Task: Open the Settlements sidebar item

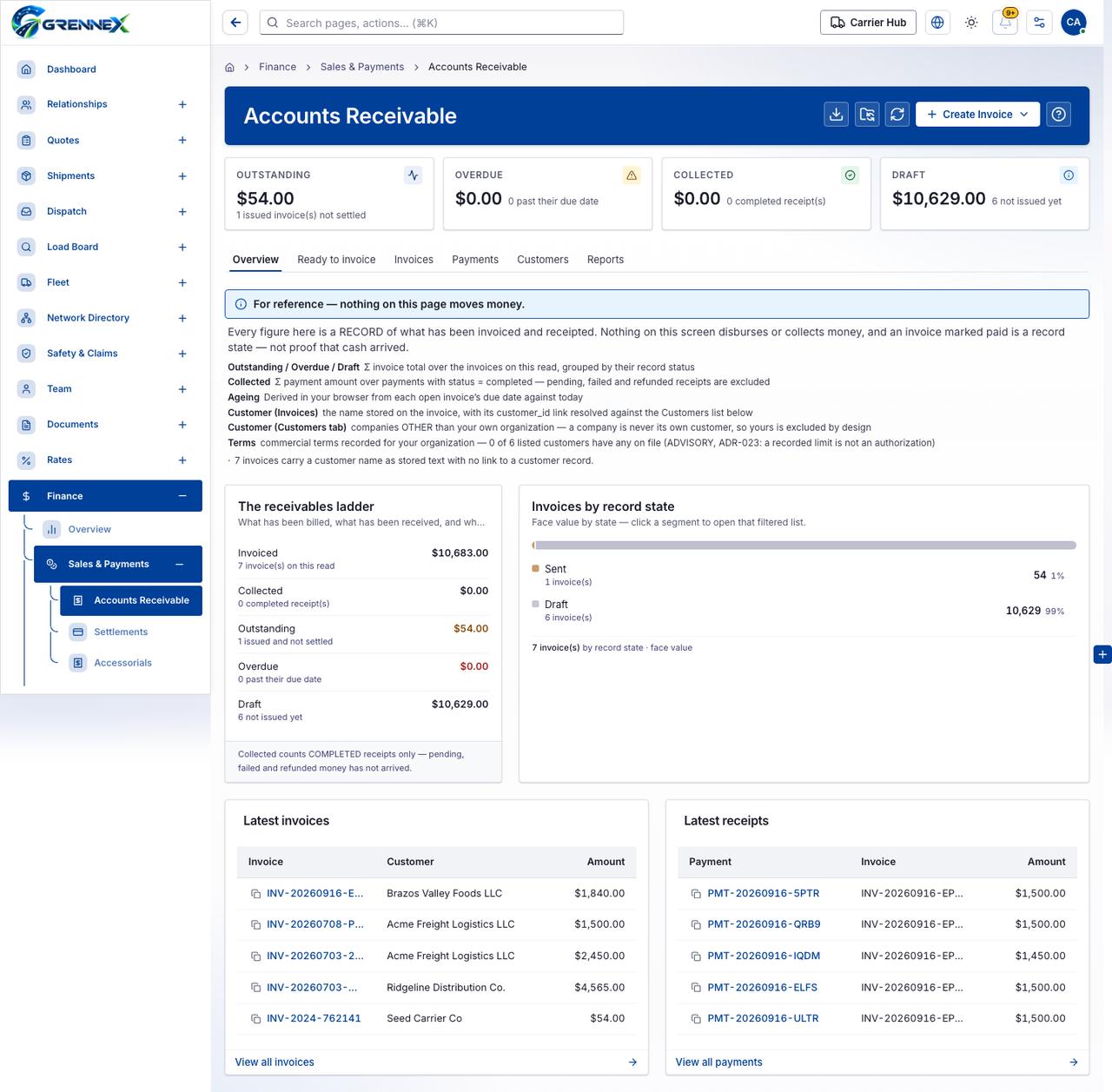Action: pyautogui.click(x=121, y=632)
